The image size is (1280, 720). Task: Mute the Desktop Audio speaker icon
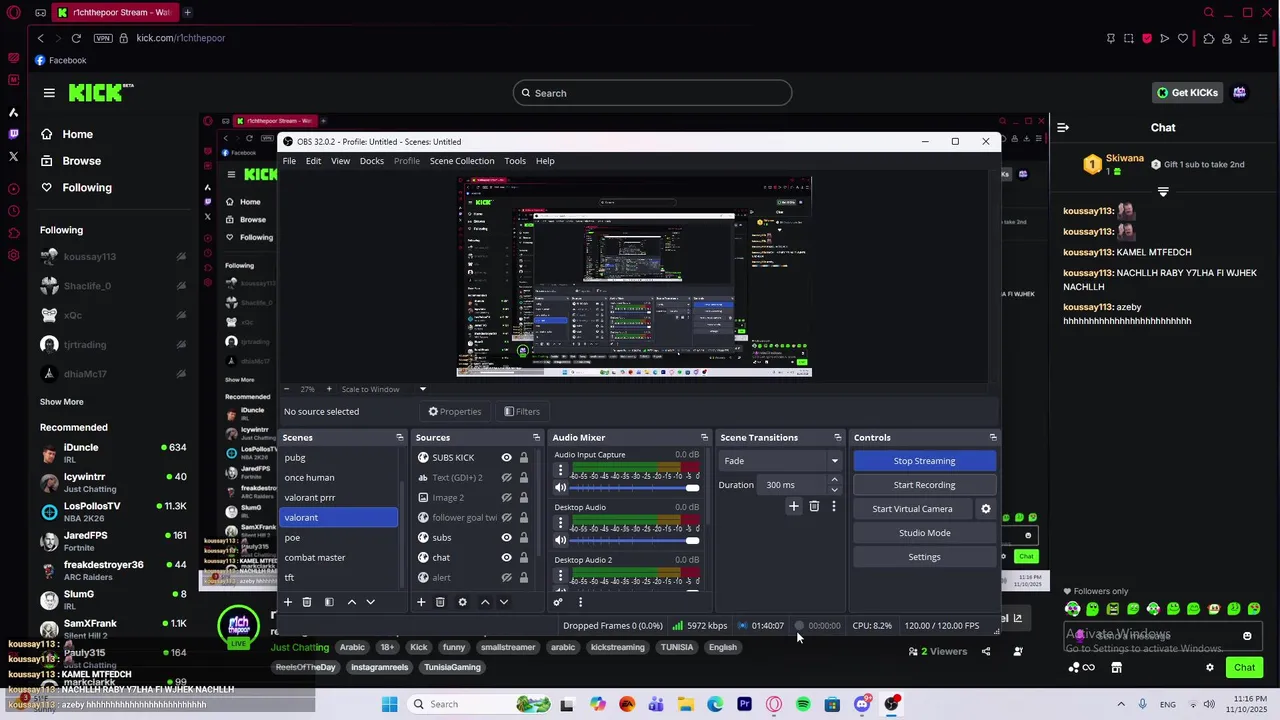coord(560,540)
